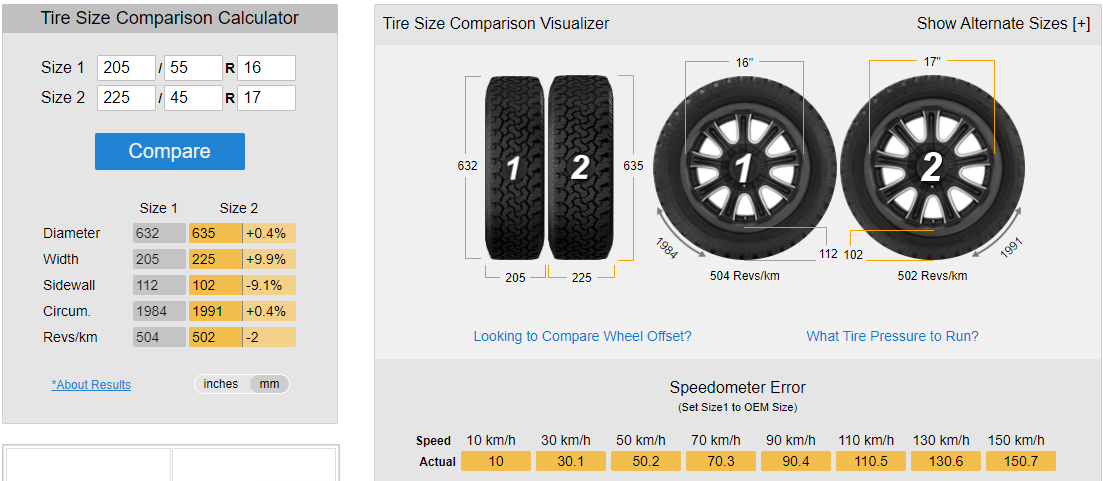
Task: Switch units to mm
Action: (269, 384)
